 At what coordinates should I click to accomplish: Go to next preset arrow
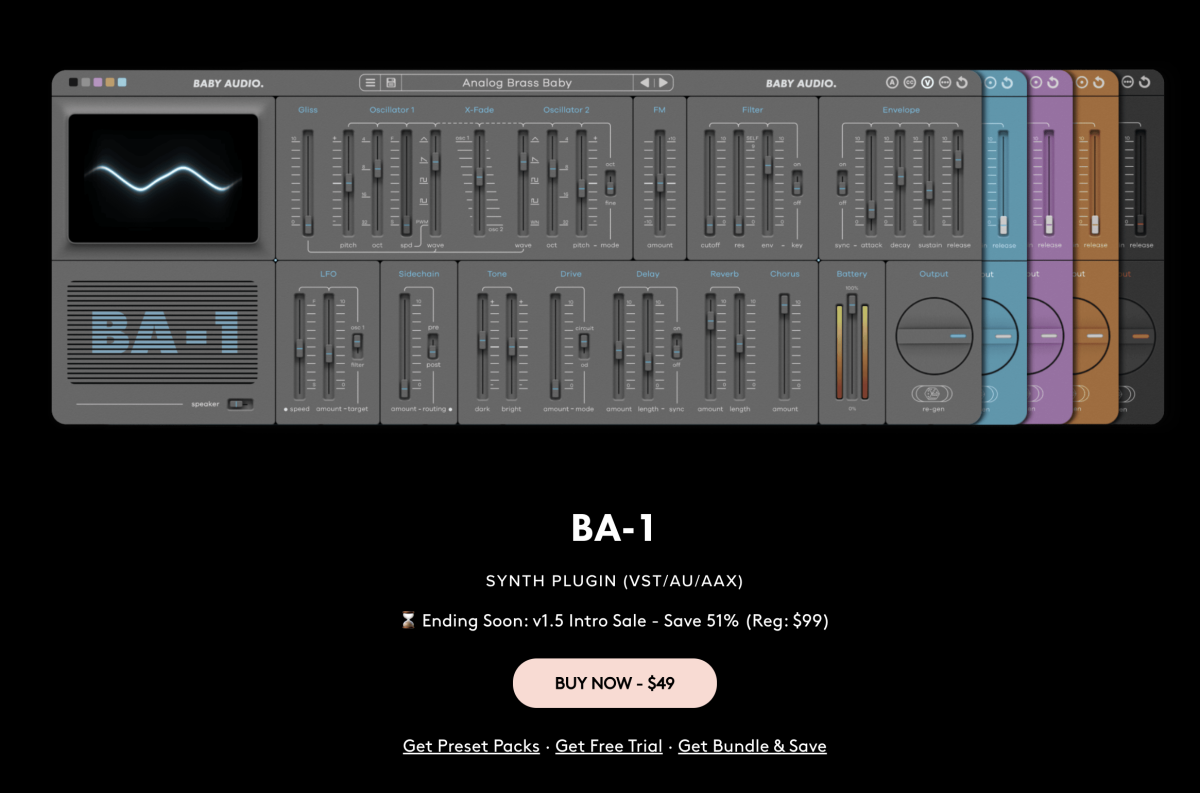[663, 83]
